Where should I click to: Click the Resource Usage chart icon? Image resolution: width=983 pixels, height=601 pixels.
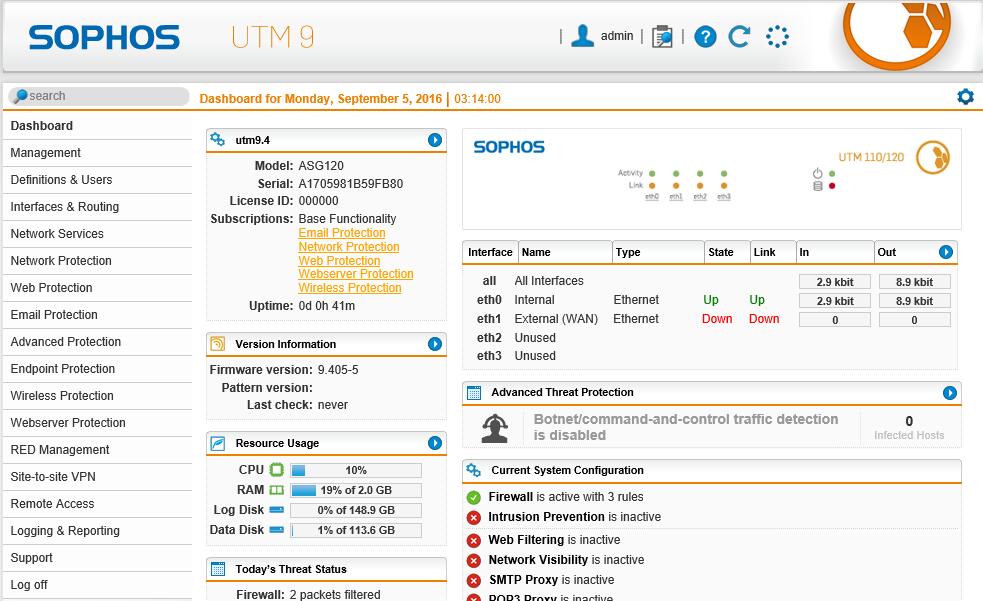click(218, 443)
